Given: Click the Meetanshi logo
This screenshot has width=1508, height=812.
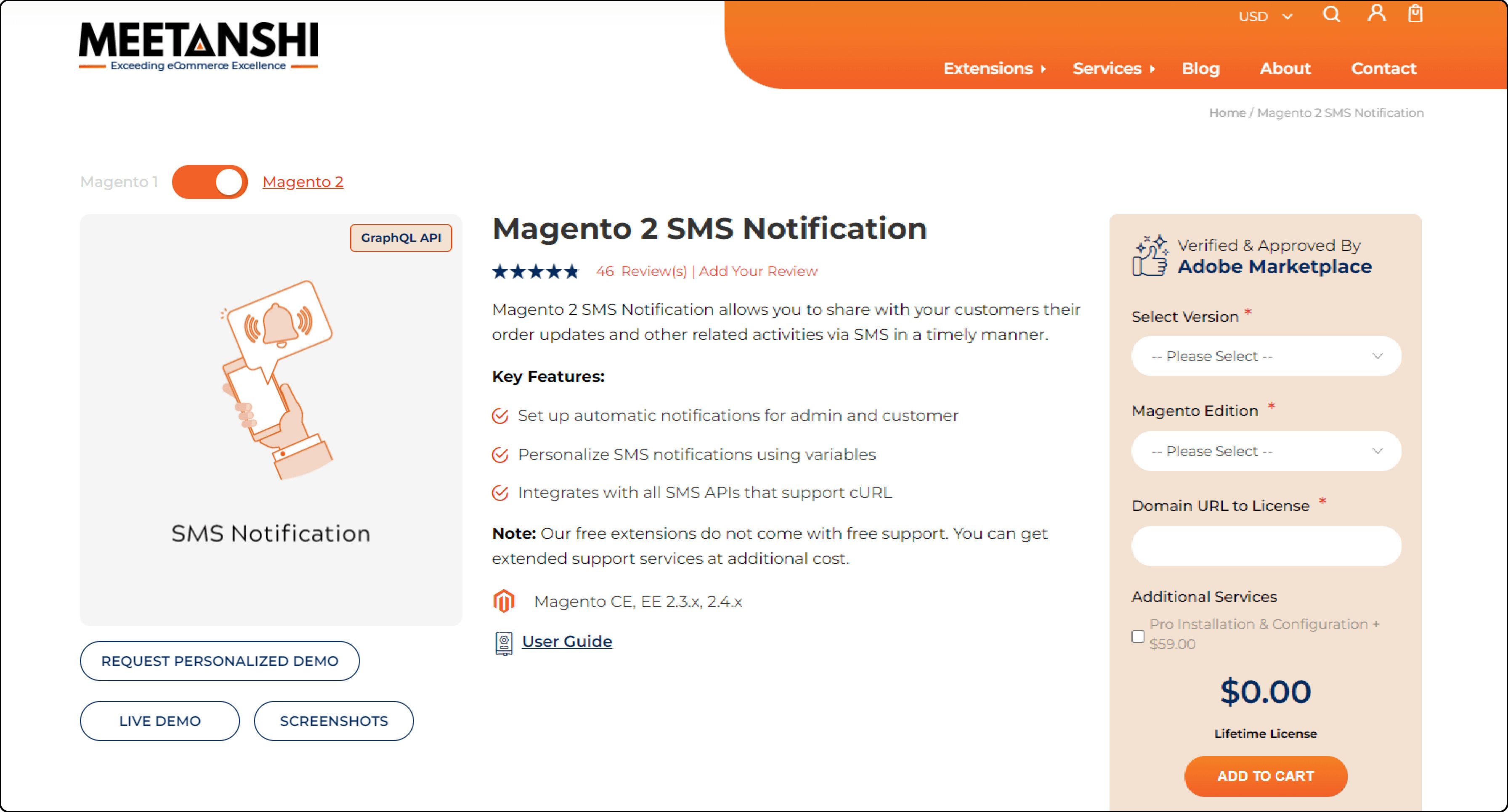Looking at the screenshot, I should [199, 46].
